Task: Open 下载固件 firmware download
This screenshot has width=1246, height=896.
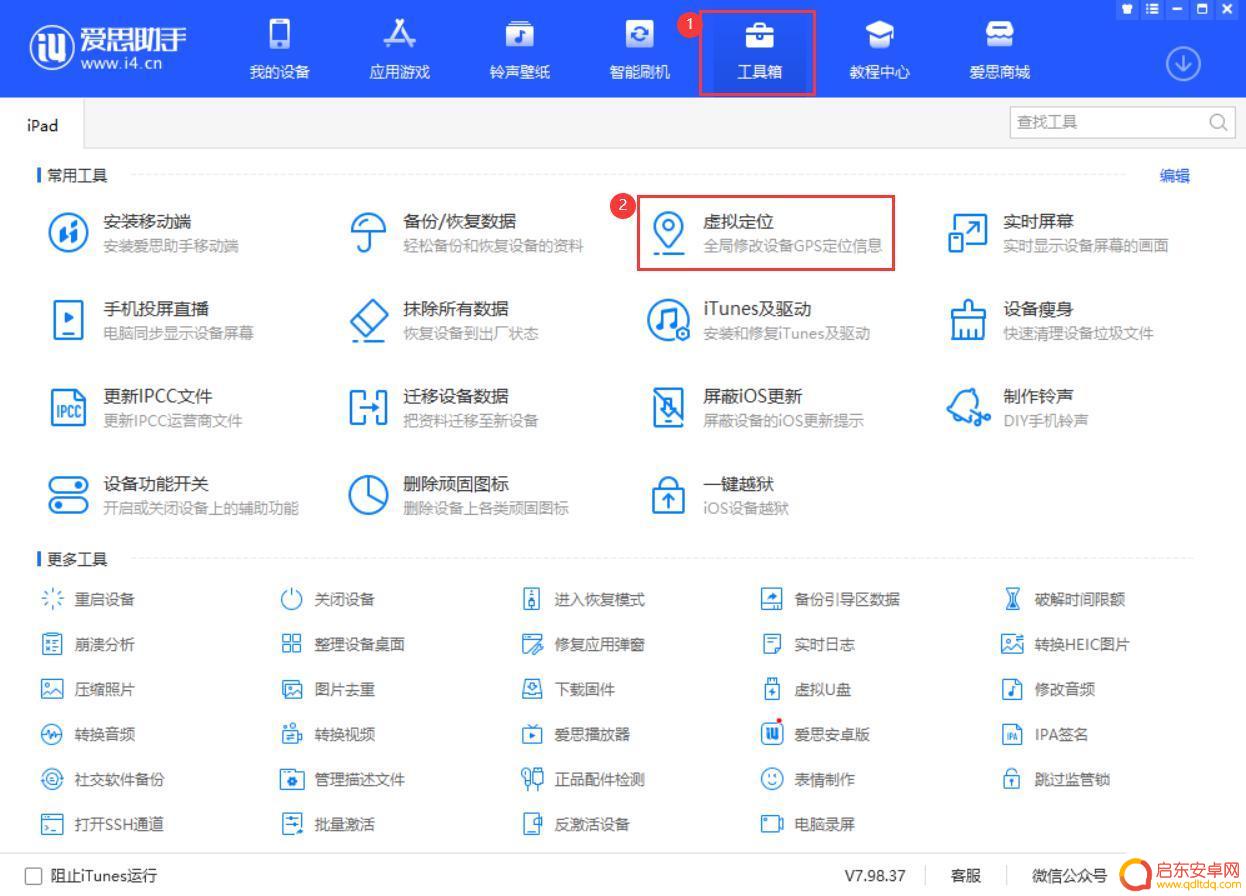Action: [x=568, y=689]
